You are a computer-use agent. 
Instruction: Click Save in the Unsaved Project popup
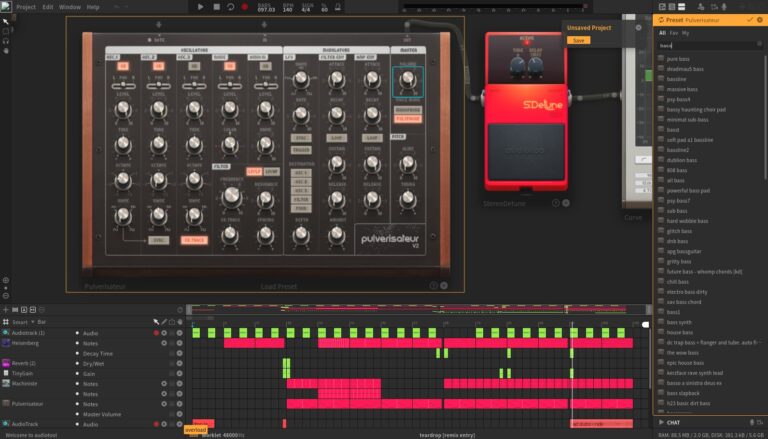tap(578, 40)
